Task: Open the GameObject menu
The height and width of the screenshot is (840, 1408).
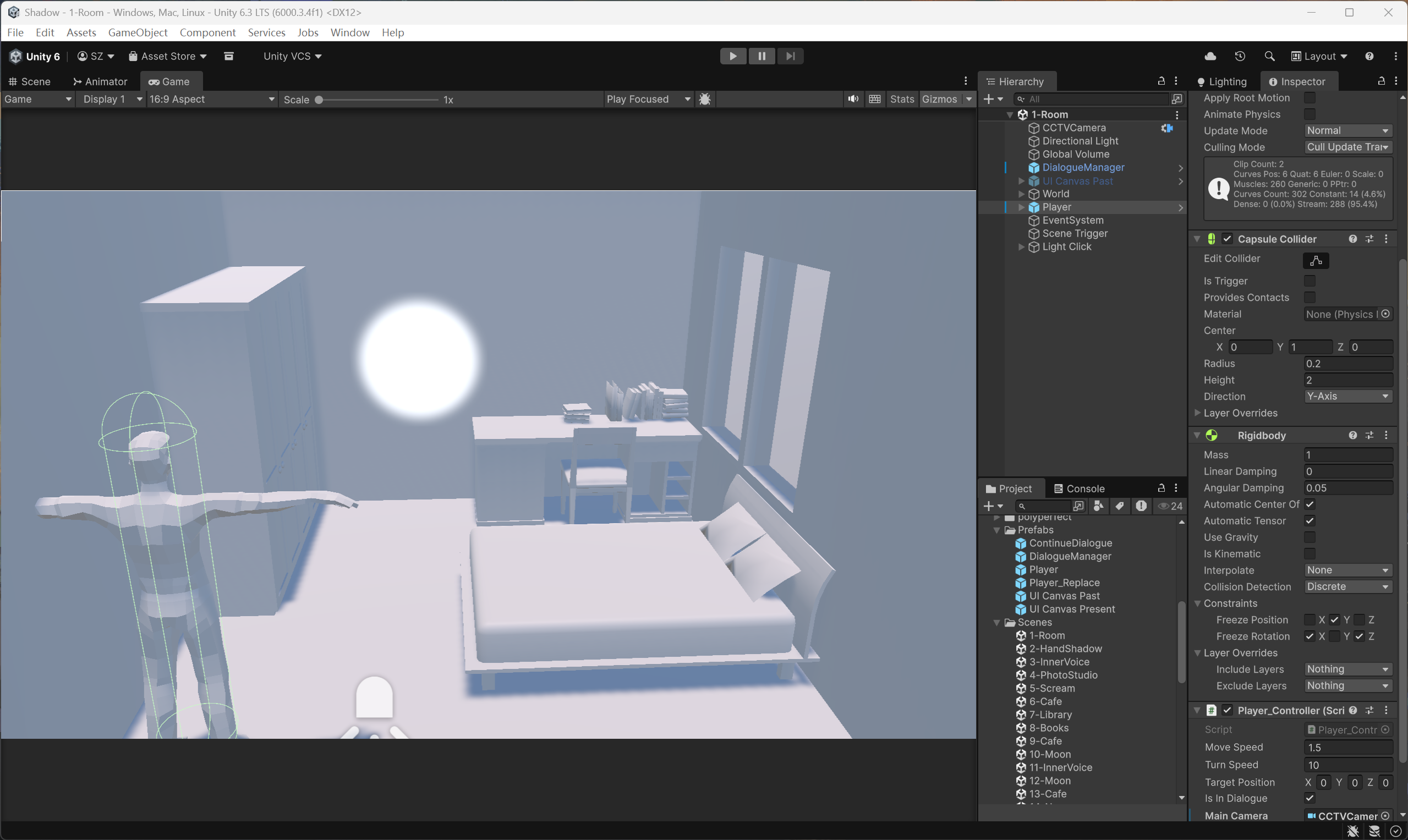Action: click(138, 32)
